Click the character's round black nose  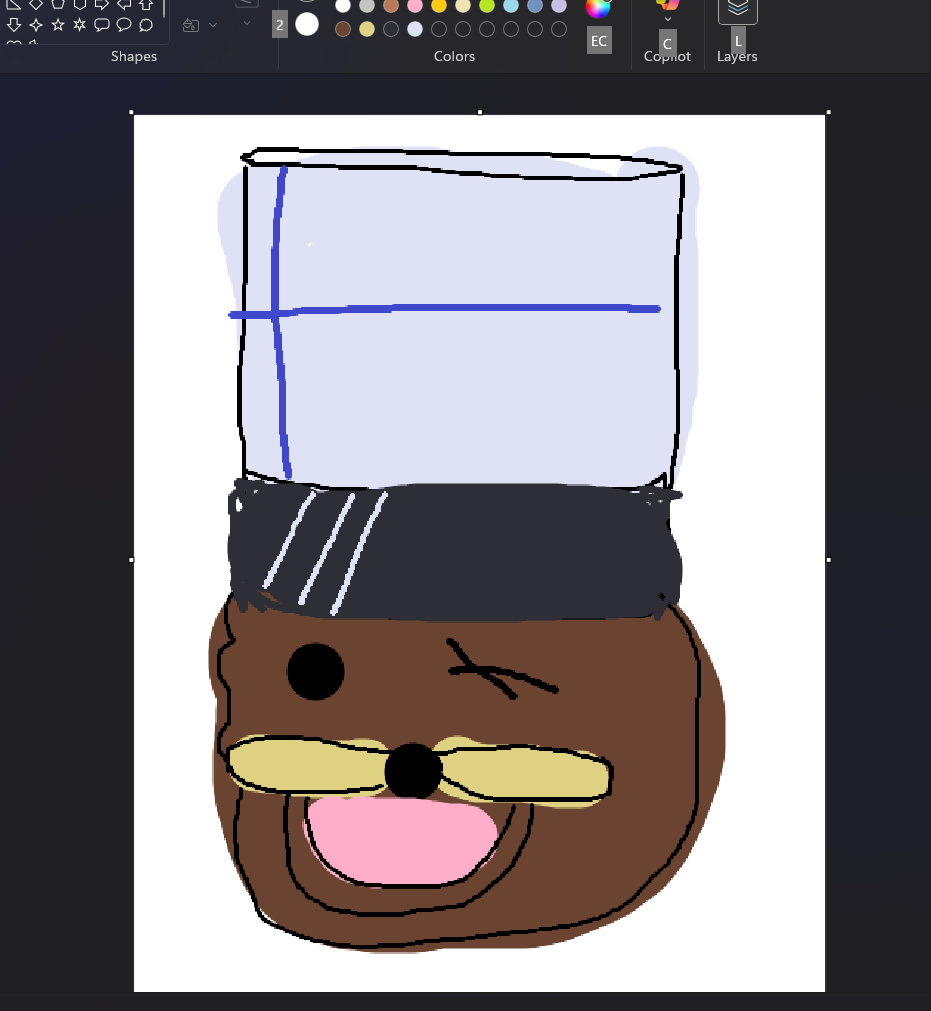(413, 771)
